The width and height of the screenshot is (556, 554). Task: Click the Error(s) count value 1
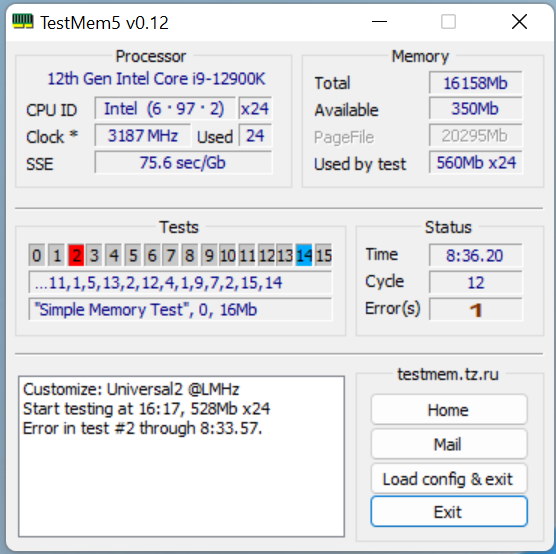[x=475, y=309]
